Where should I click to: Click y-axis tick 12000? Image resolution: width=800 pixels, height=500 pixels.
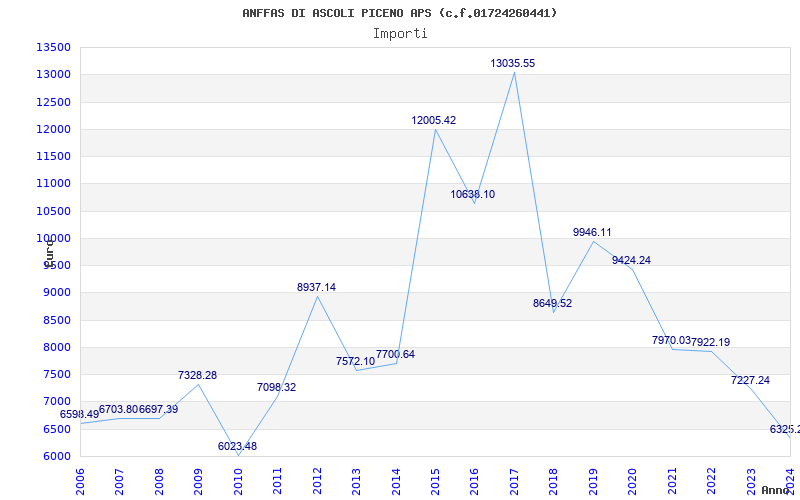pyautogui.click(x=53, y=129)
